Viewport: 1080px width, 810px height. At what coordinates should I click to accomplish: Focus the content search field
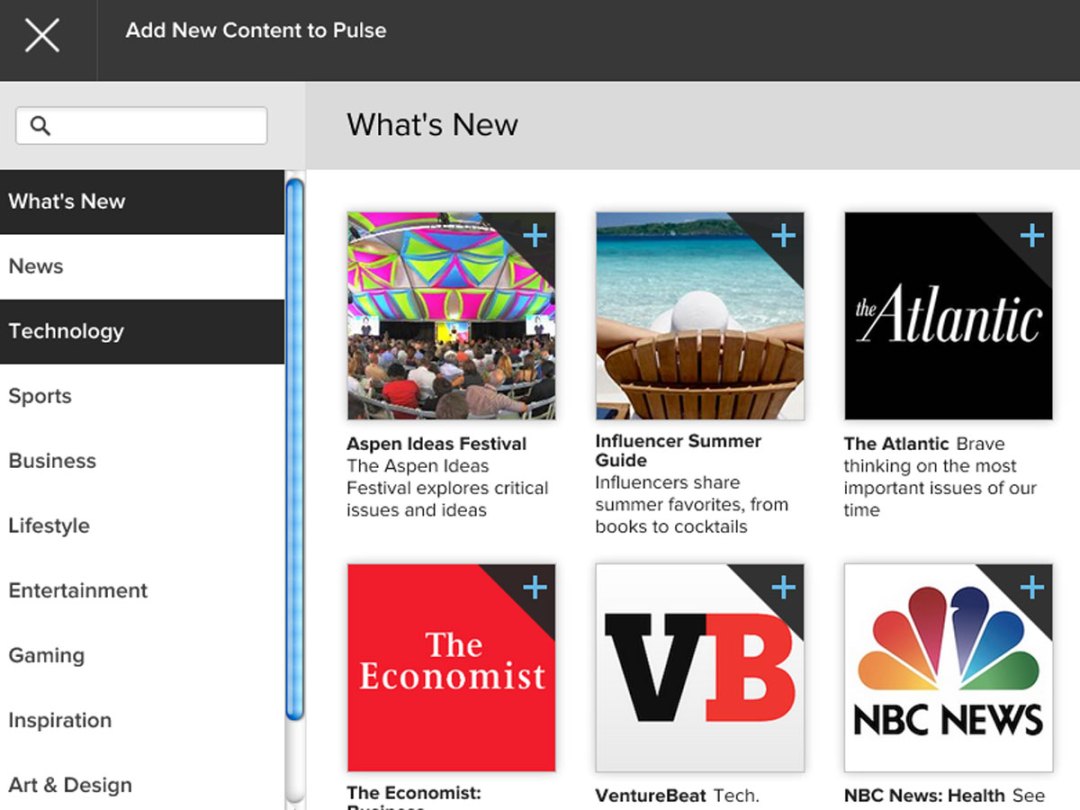point(141,125)
